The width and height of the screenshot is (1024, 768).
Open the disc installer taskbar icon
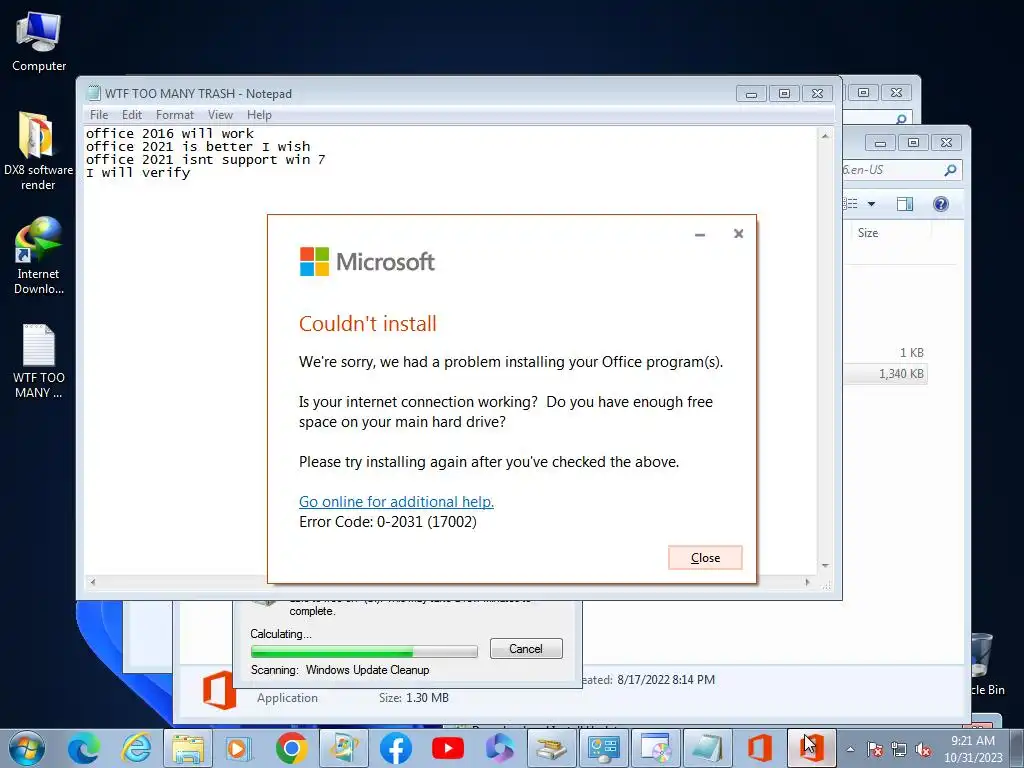[x=656, y=748]
